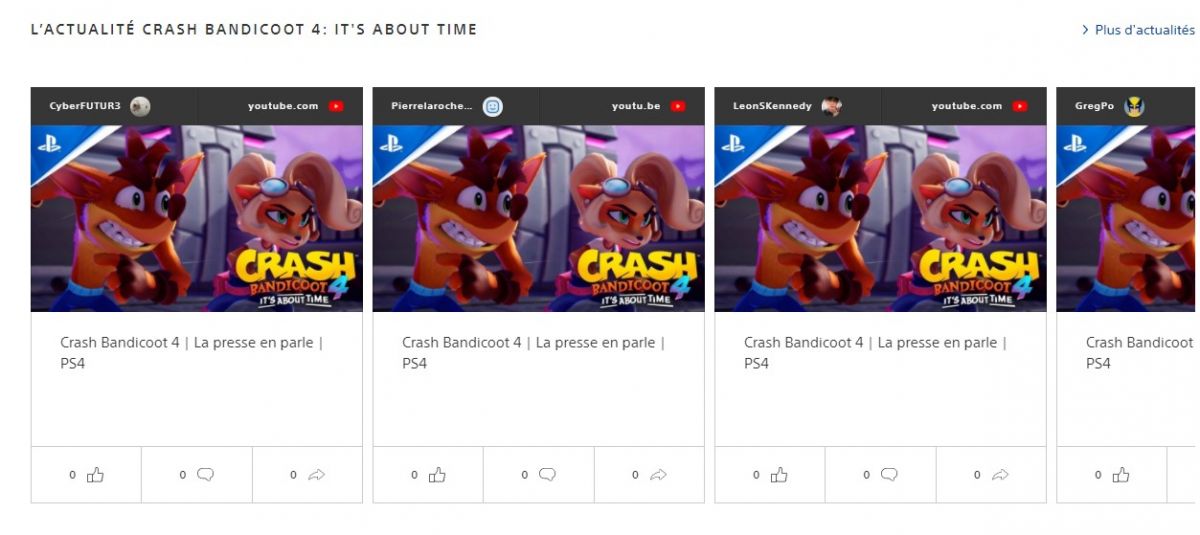The image size is (1200, 535).
Task: Share LeonSKennedy's post with arrow icon
Action: click(x=1000, y=475)
